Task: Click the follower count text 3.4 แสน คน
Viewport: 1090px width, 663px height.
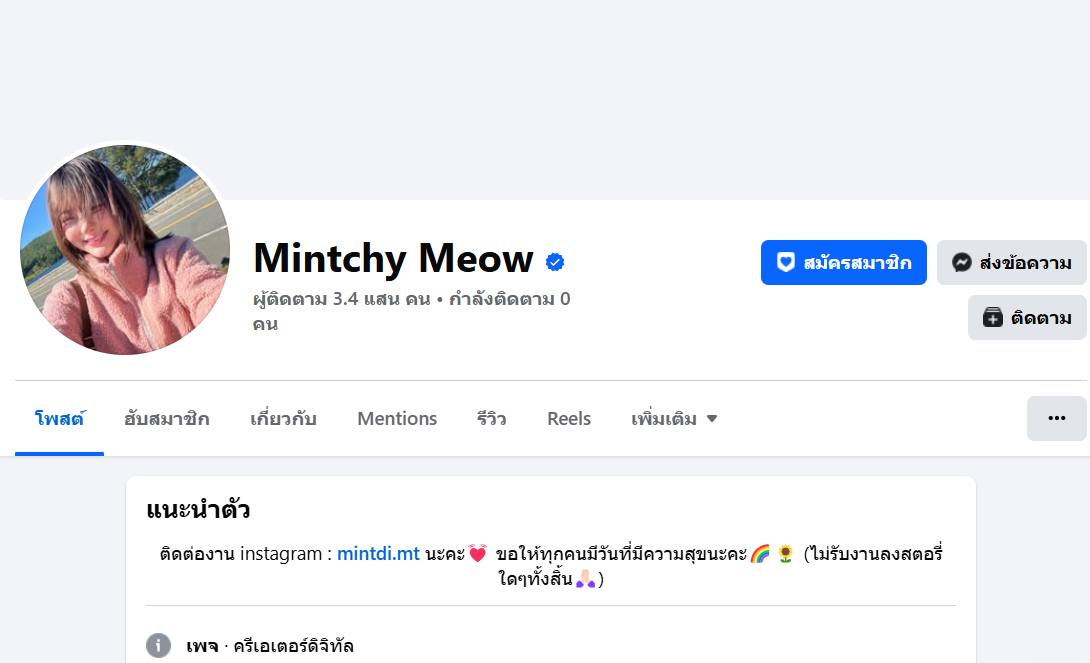Action: click(382, 299)
